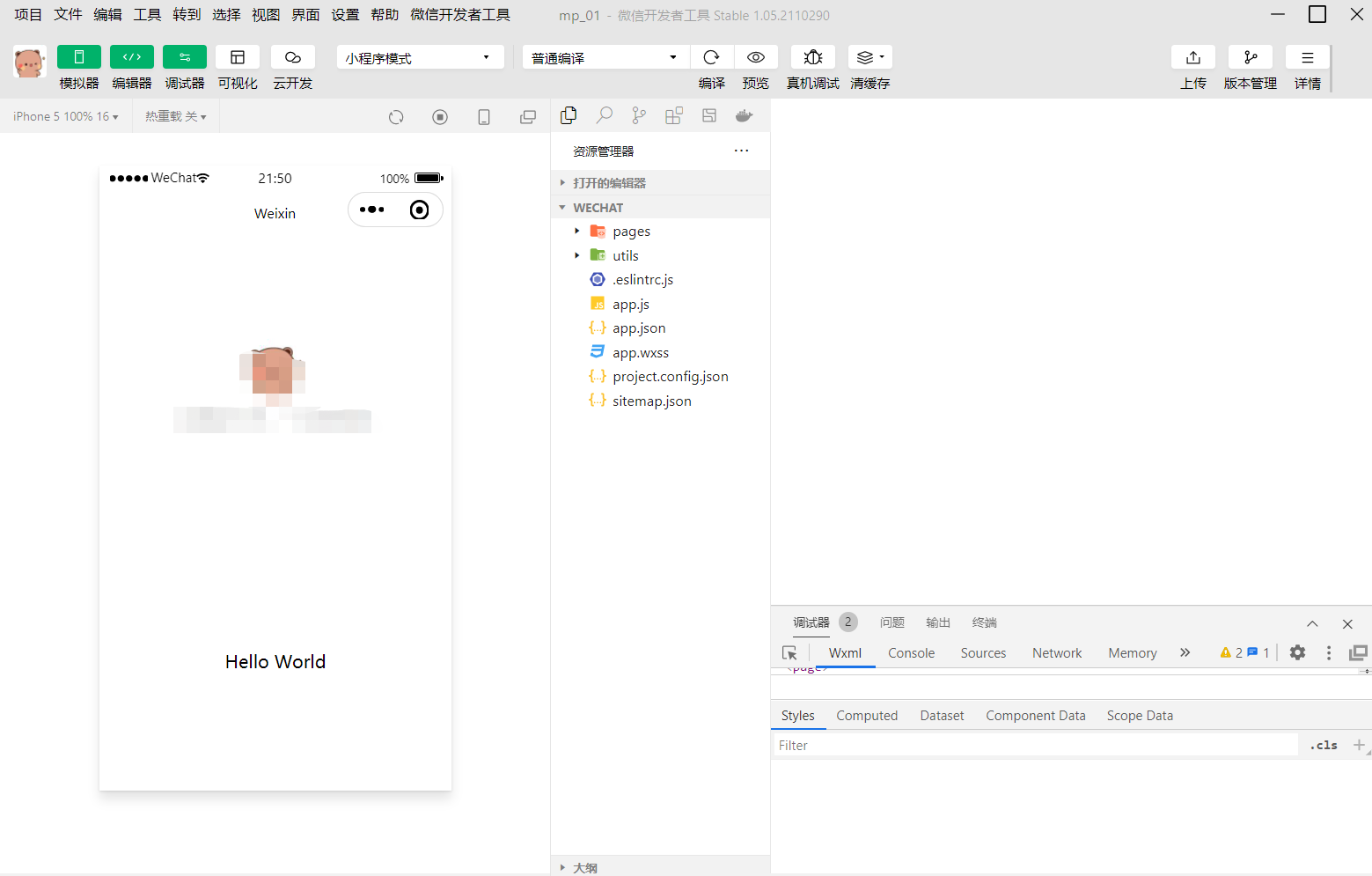Image resolution: width=1372 pixels, height=876 pixels.
Task: Open the explorer files icon
Action: coord(569,115)
